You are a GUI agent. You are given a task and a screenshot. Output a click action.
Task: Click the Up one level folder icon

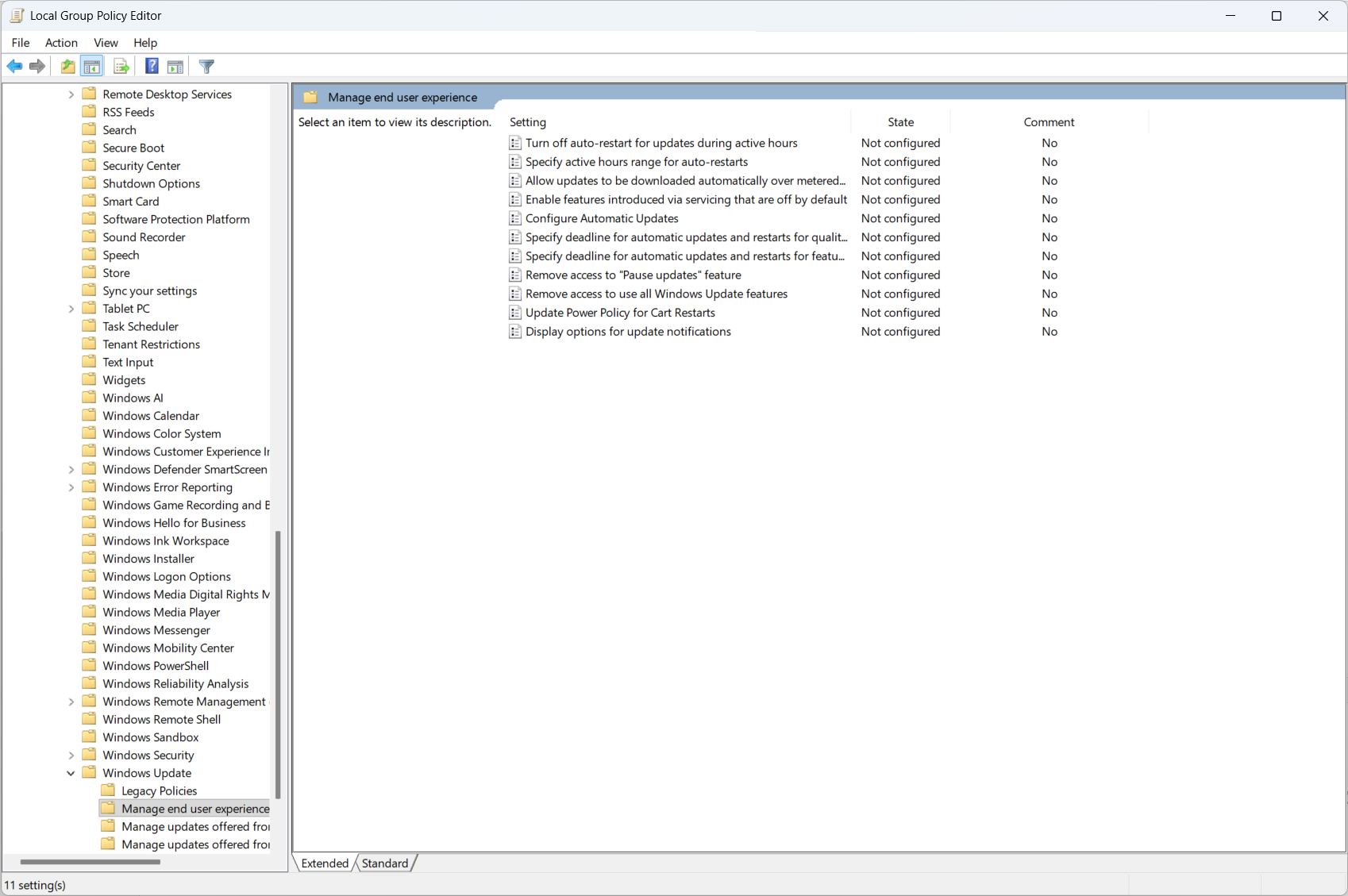click(67, 66)
